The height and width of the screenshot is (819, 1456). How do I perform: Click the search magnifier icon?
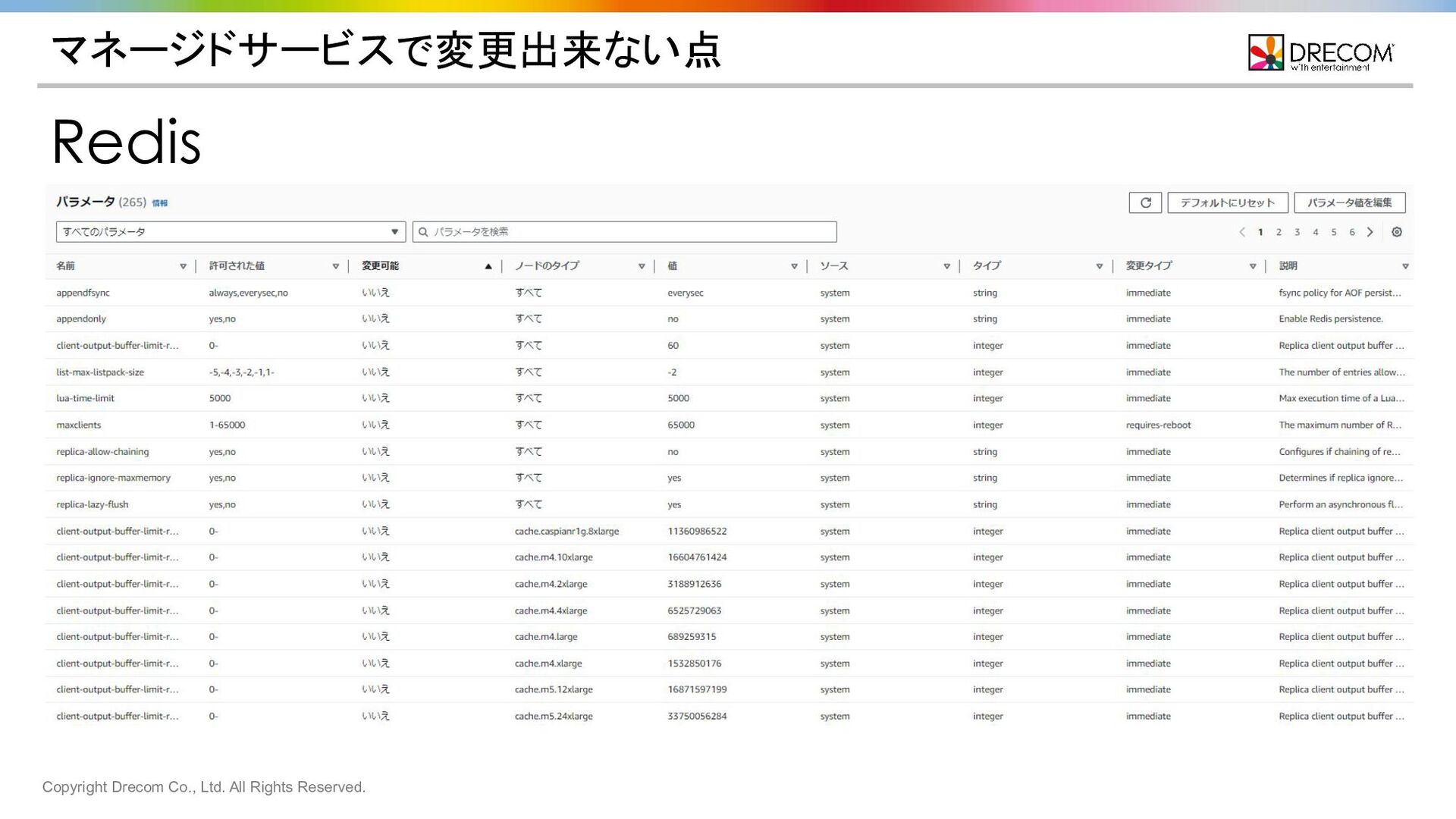coord(423,232)
